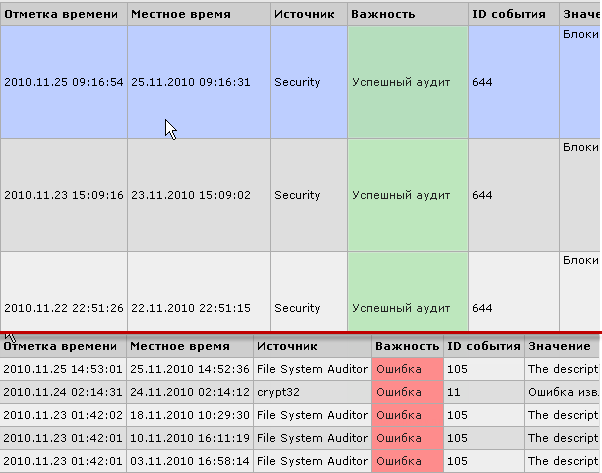Image resolution: width=602 pixels, height=473 pixels.
Task: Grab the red divider between the tables
Action: click(x=300, y=332)
